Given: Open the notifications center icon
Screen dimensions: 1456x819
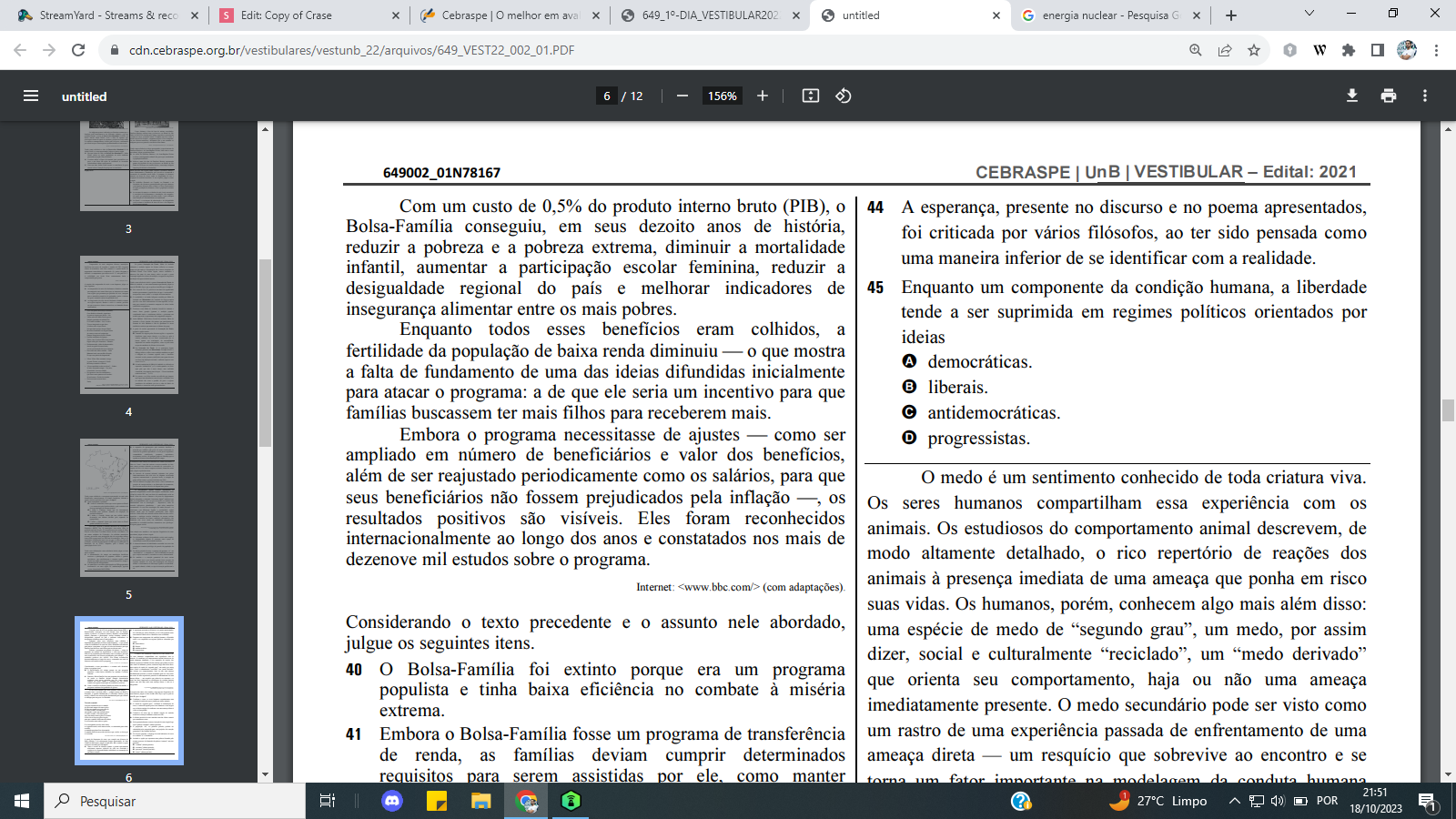Looking at the screenshot, I should (1427, 802).
